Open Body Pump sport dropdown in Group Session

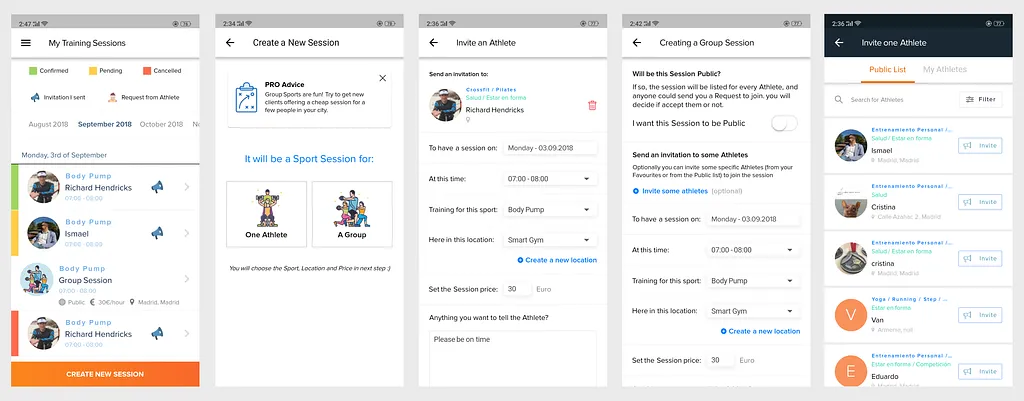754,281
